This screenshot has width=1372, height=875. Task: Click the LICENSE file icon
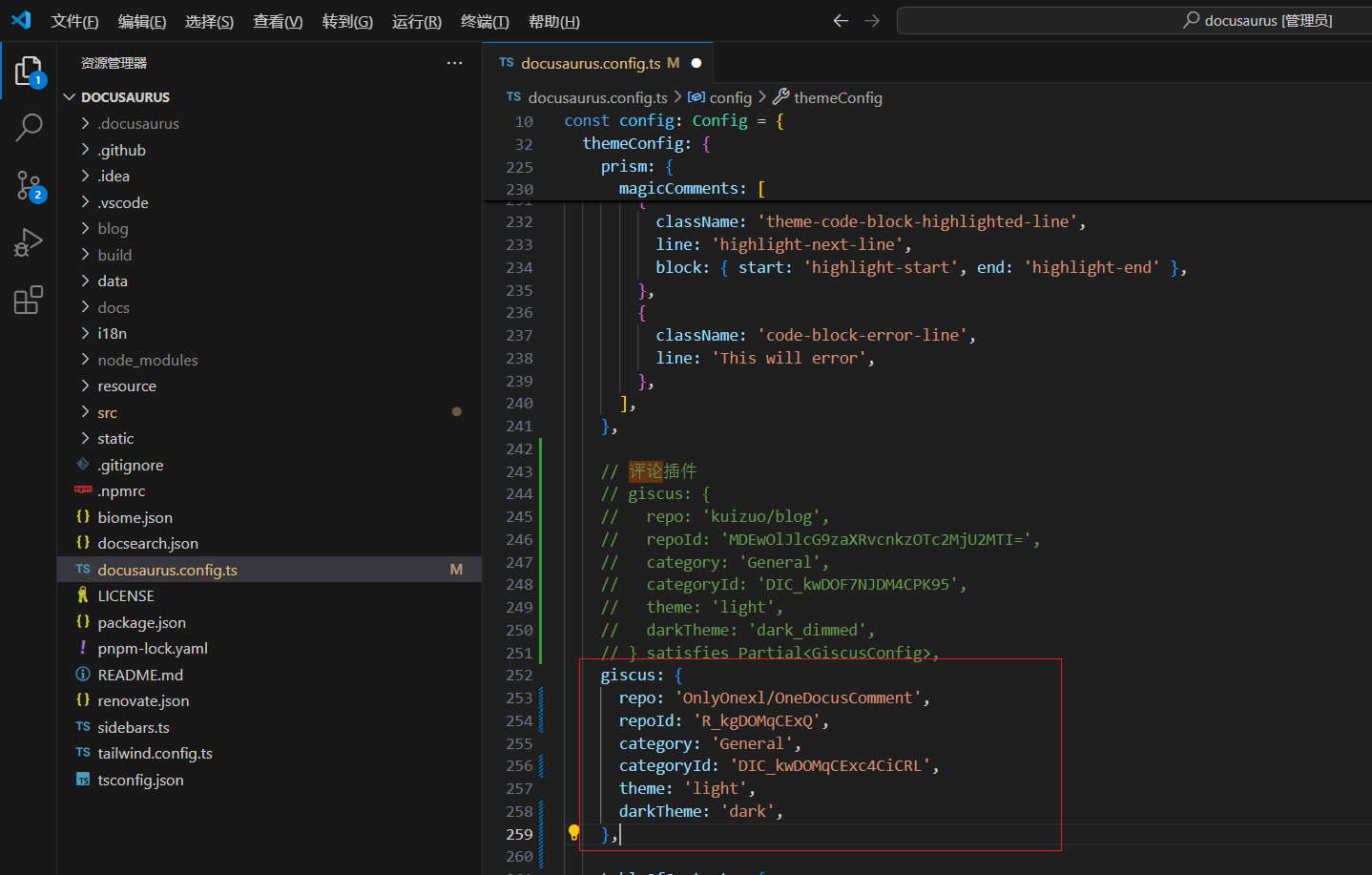coord(83,595)
